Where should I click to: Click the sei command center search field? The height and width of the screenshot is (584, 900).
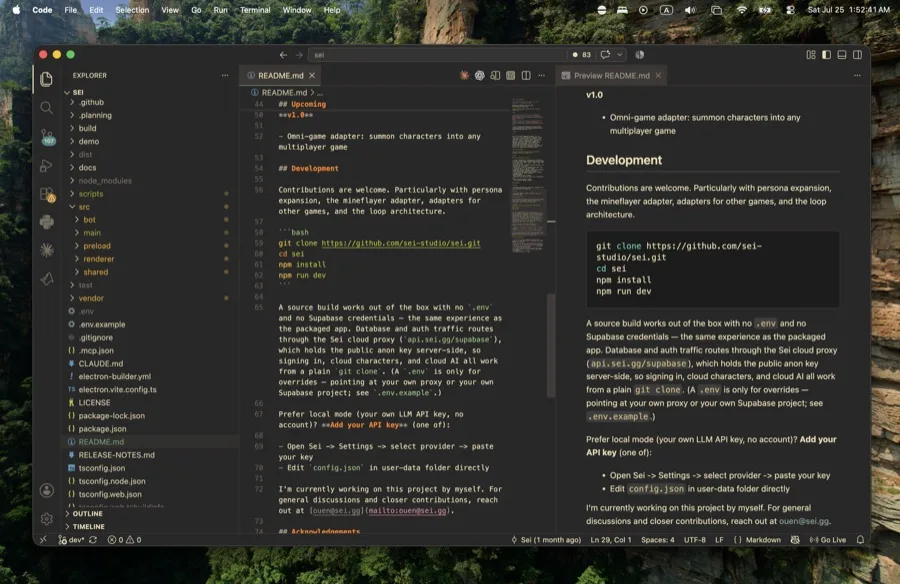[437, 55]
